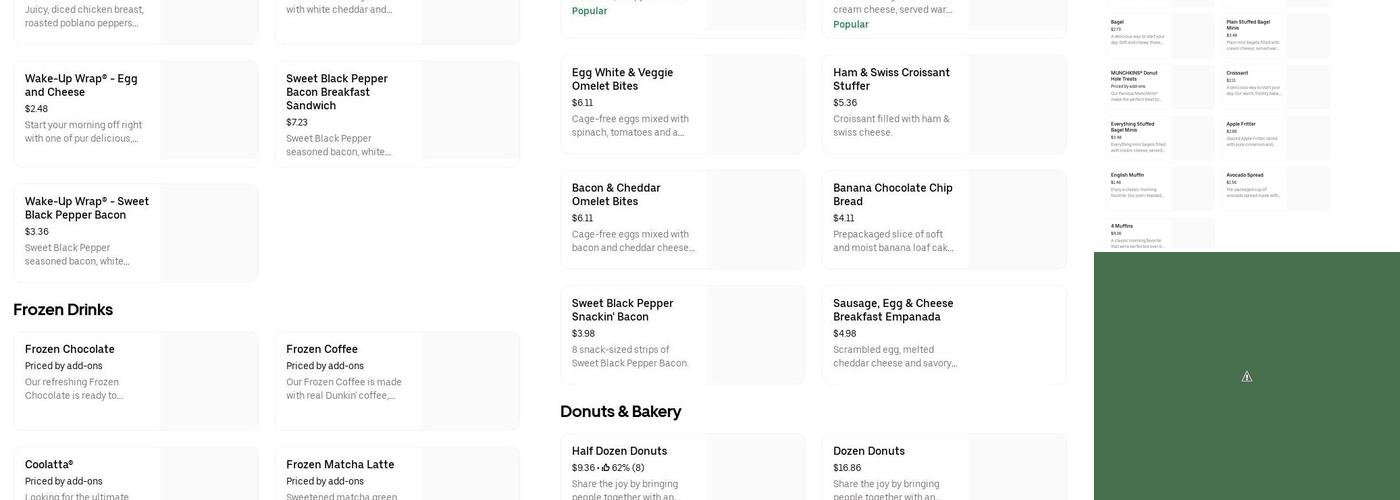Click thumbs-up rating icon on Half Dozen Donuts
Image resolution: width=1400 pixels, height=500 pixels.
606,468
